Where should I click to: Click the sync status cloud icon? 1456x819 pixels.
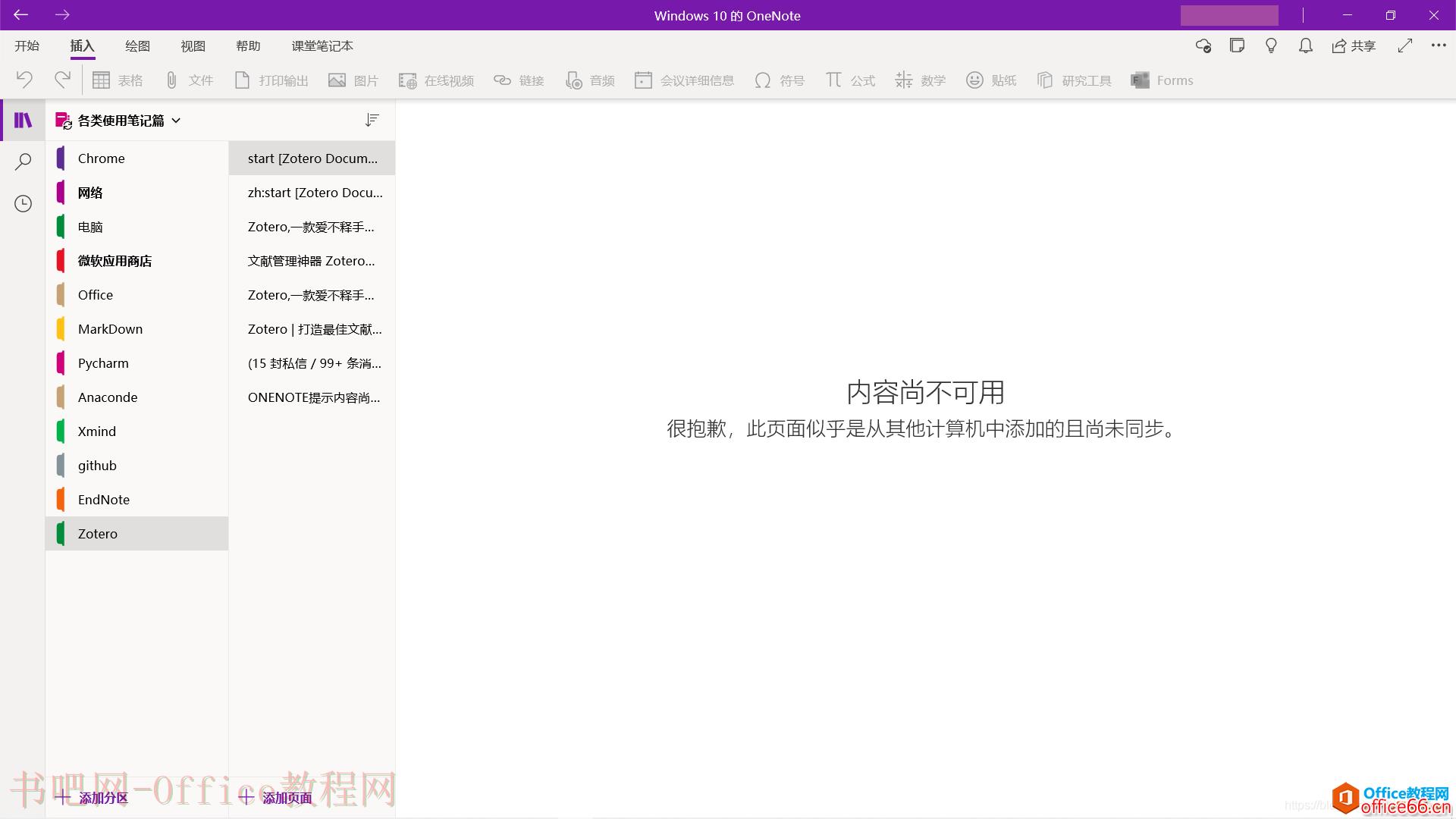[x=1203, y=46]
